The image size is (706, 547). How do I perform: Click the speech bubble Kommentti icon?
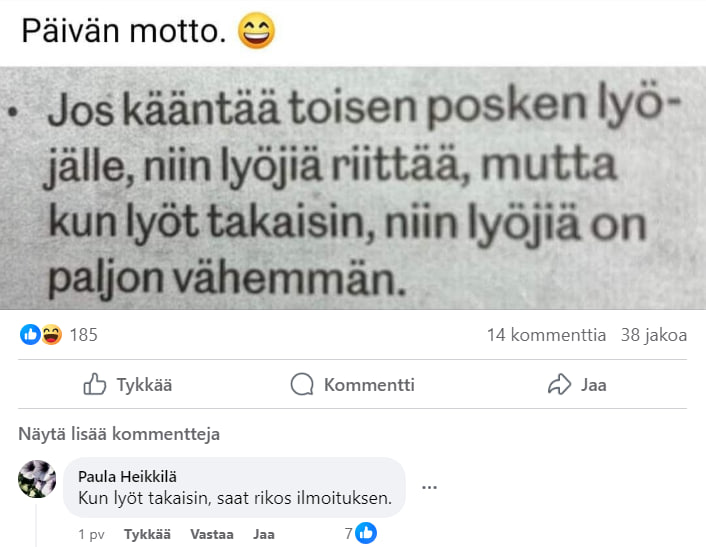click(302, 384)
